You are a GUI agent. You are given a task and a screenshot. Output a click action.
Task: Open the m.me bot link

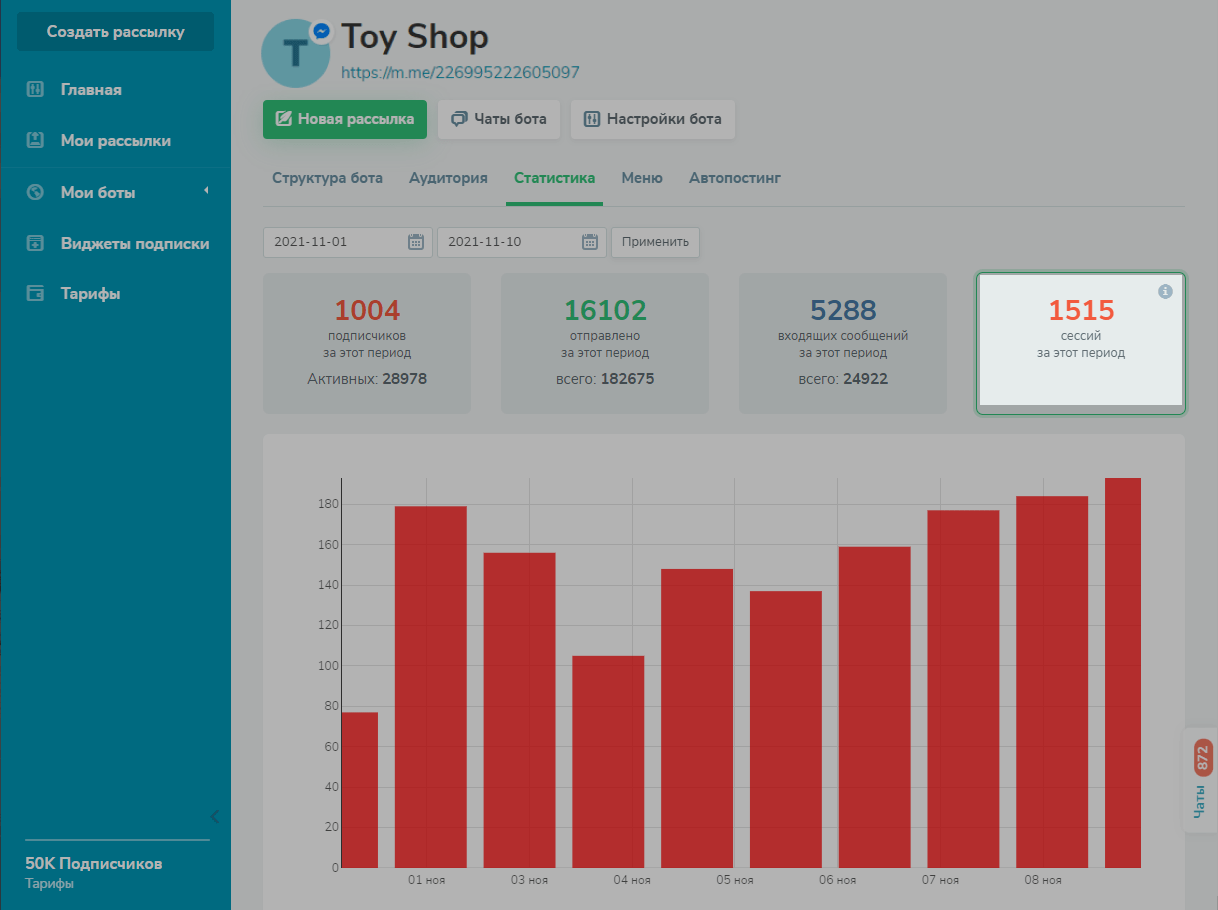pos(460,72)
